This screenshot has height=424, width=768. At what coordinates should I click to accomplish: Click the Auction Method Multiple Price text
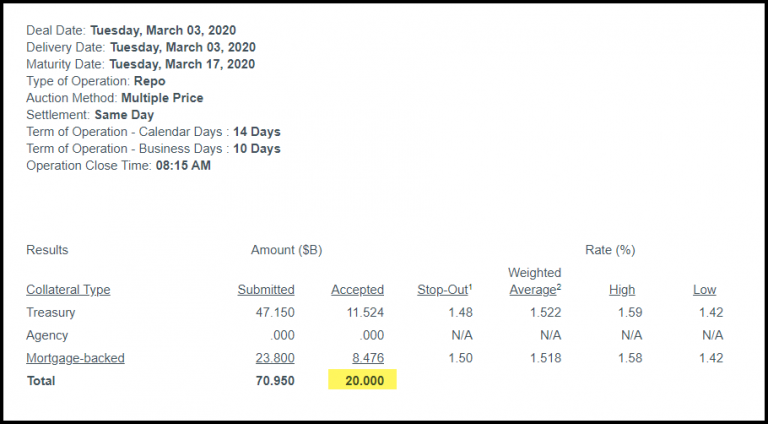tap(162, 98)
